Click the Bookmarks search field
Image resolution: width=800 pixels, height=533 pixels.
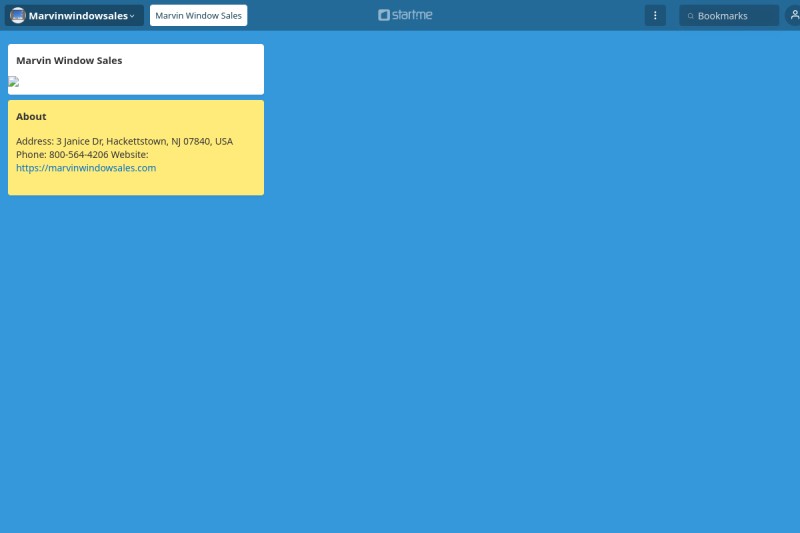[729, 15]
